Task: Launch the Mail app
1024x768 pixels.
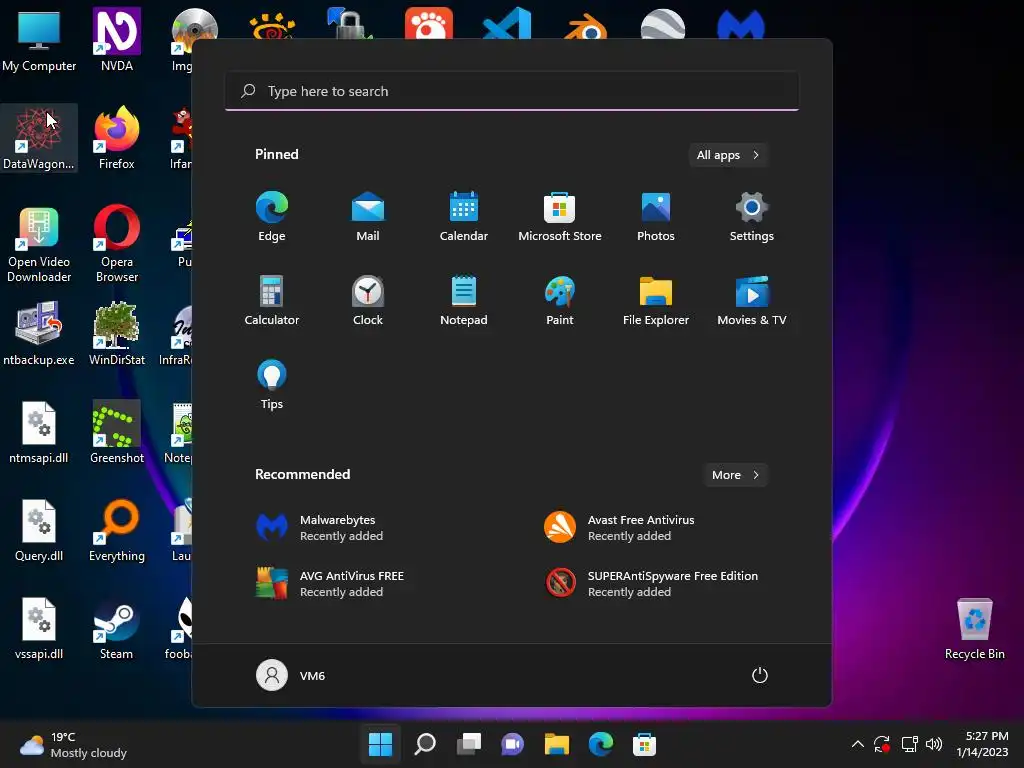Action: click(x=368, y=217)
